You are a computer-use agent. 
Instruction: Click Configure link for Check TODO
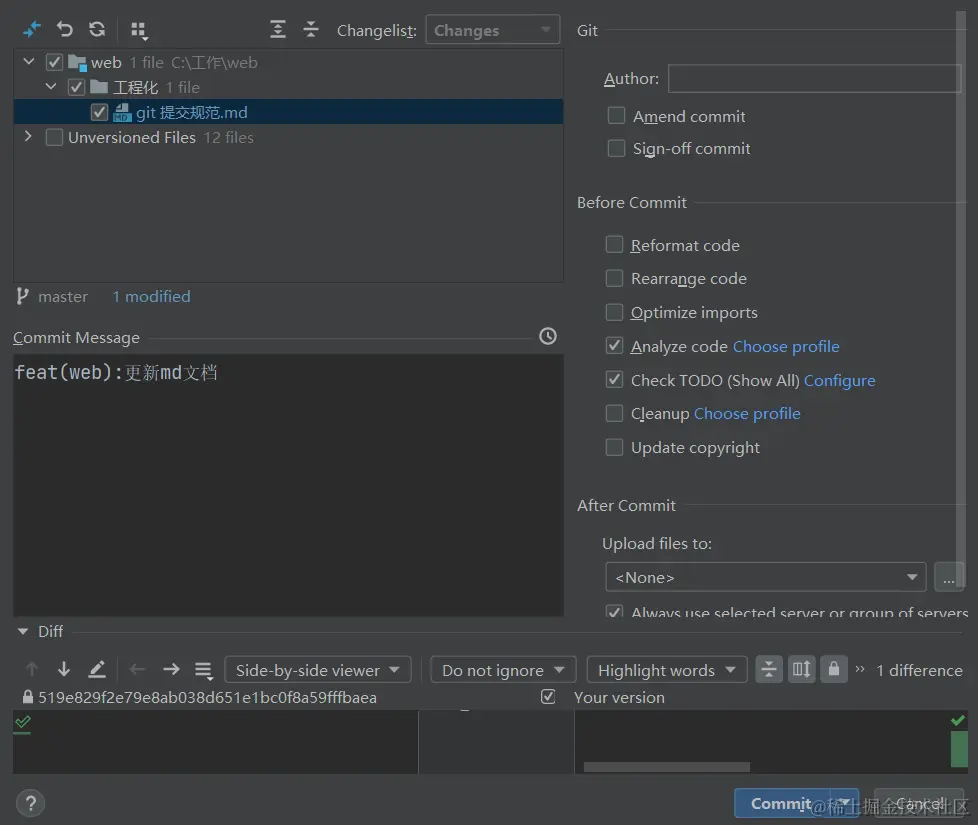[840, 380]
